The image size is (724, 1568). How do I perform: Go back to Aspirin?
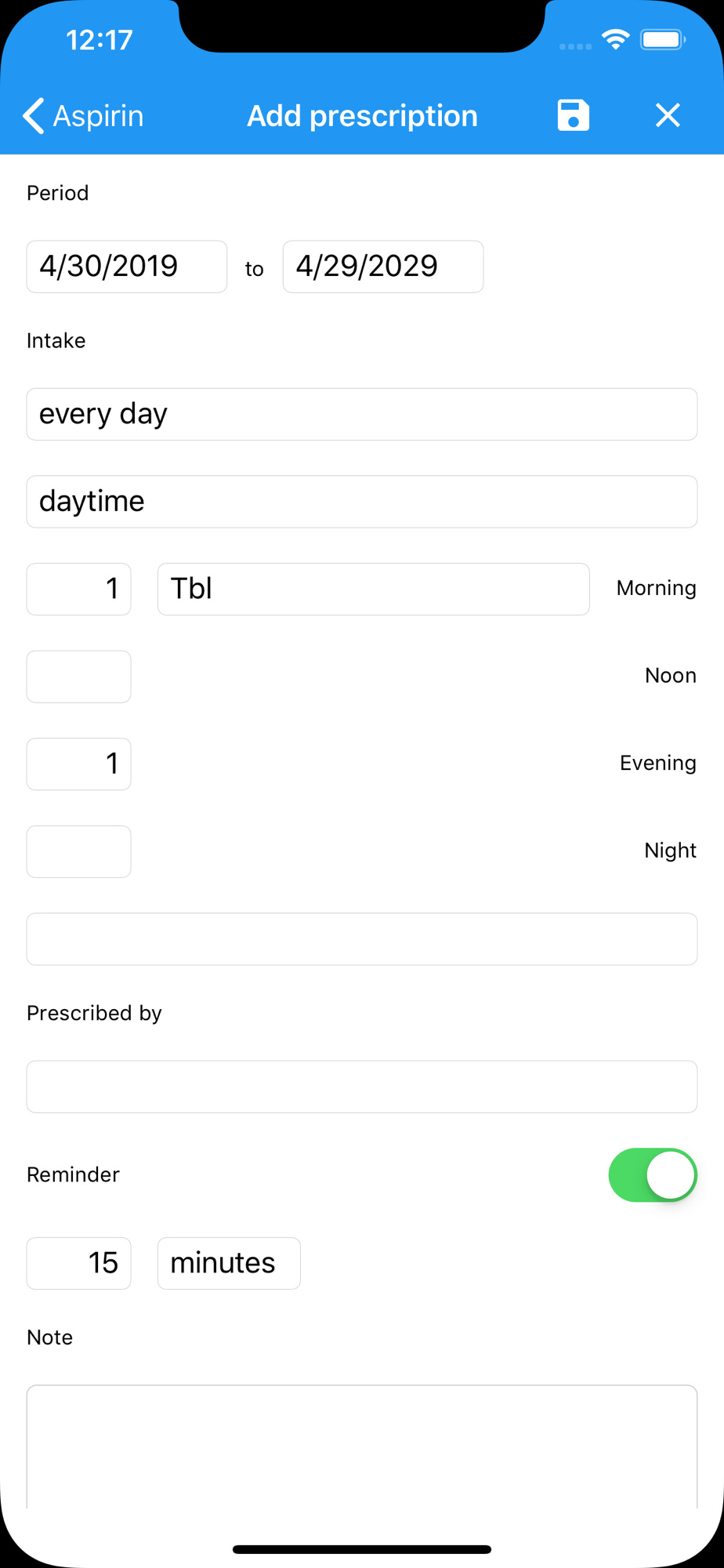coord(84,116)
